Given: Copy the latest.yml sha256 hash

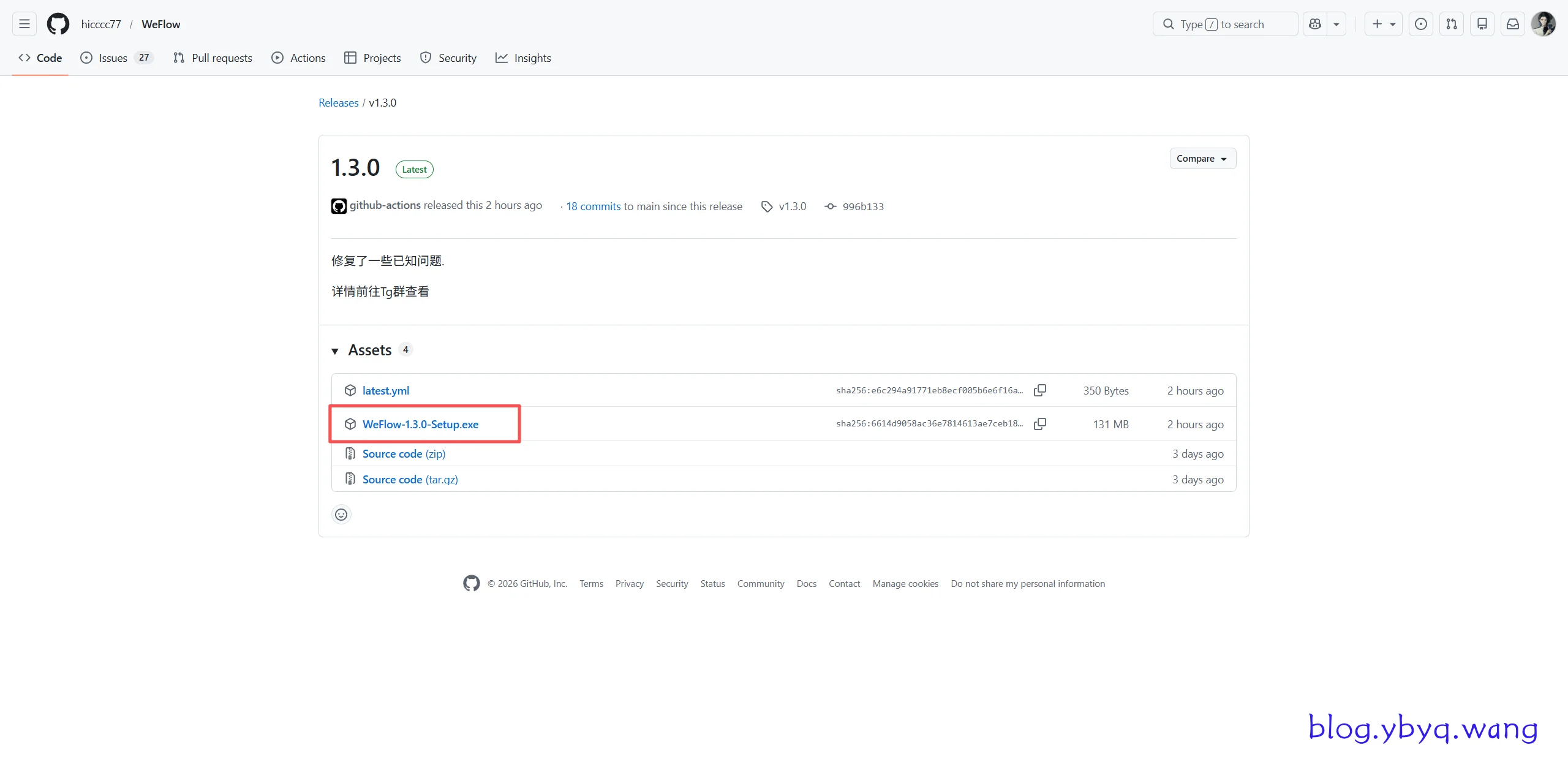Looking at the screenshot, I should [1039, 390].
